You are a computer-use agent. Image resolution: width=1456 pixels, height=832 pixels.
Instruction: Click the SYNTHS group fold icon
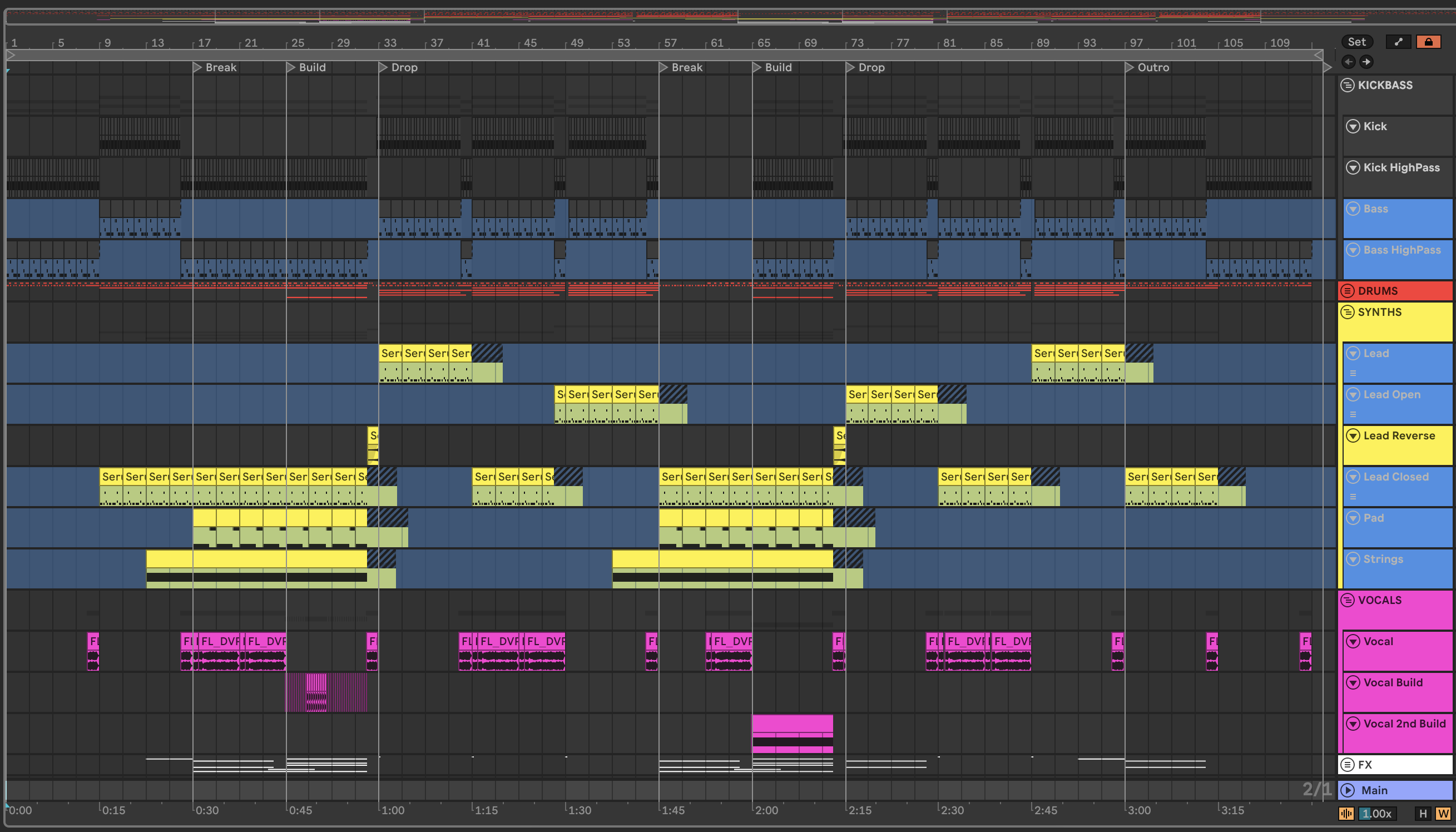[x=1348, y=312]
